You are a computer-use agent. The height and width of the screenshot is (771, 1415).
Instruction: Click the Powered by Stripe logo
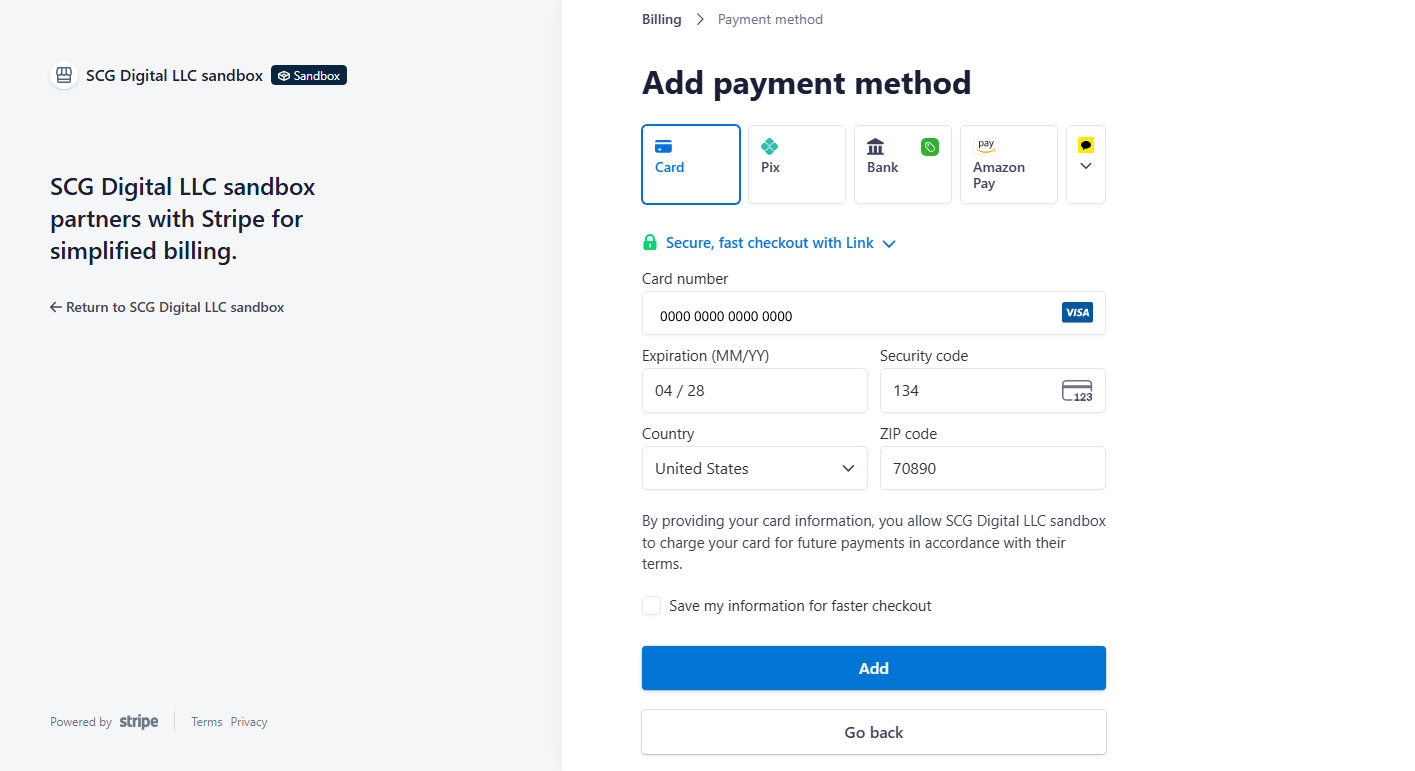(x=139, y=722)
